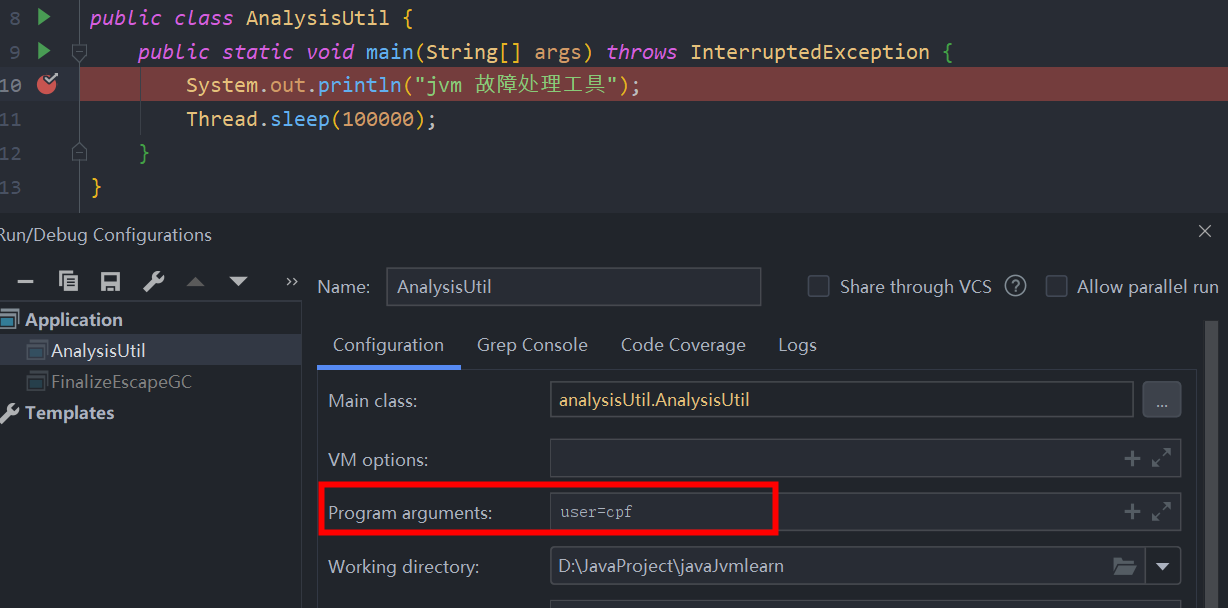
Task: Close the Run/Debug Configurations dialog
Action: point(1205,231)
